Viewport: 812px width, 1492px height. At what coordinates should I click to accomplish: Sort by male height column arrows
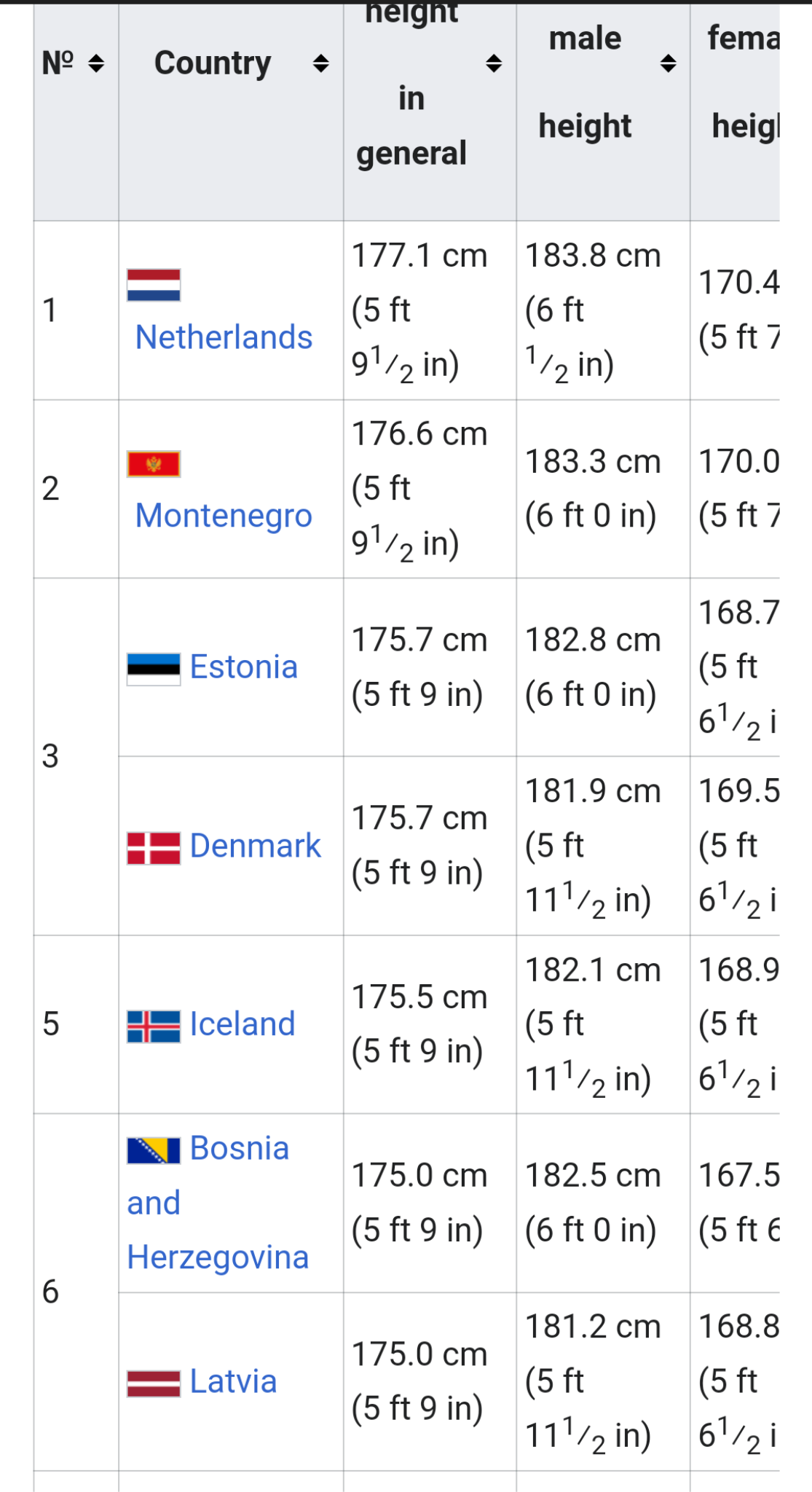pyautogui.click(x=668, y=63)
